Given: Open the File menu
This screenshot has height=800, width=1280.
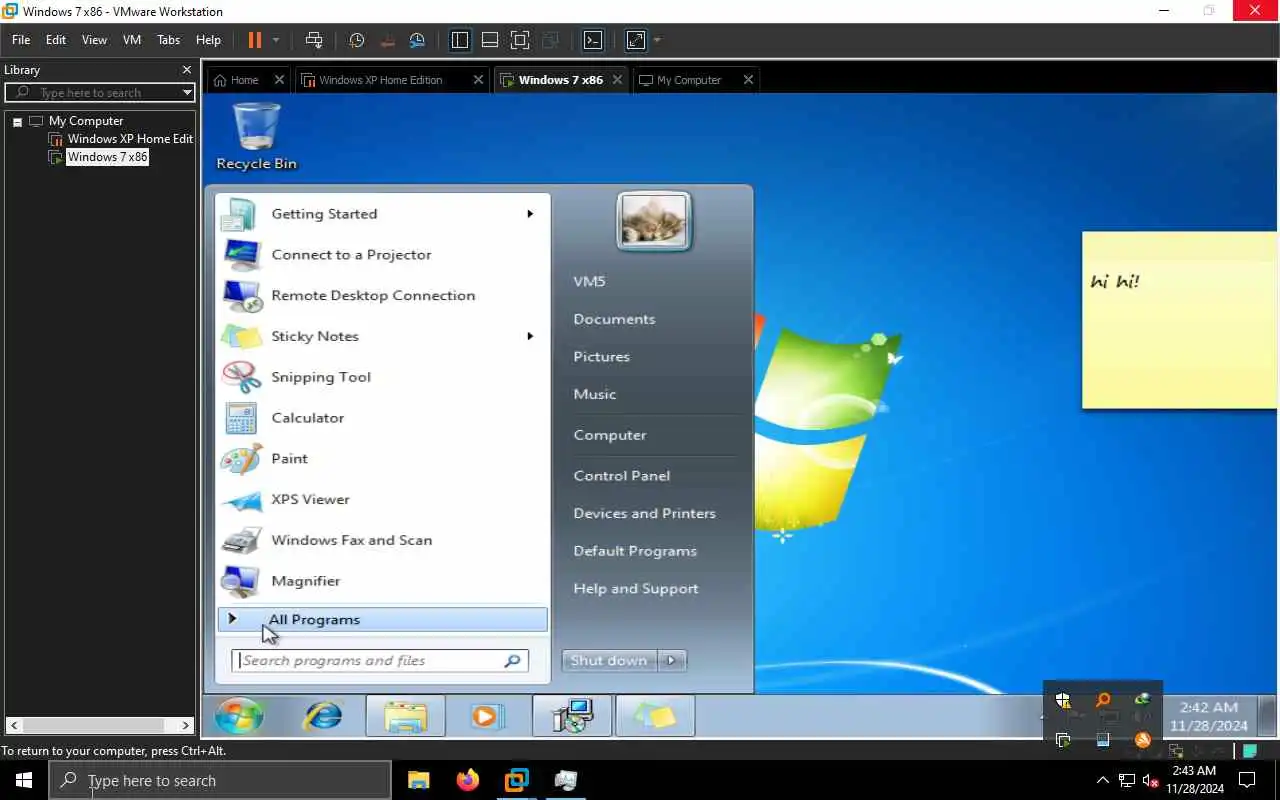Looking at the screenshot, I should tap(21, 40).
